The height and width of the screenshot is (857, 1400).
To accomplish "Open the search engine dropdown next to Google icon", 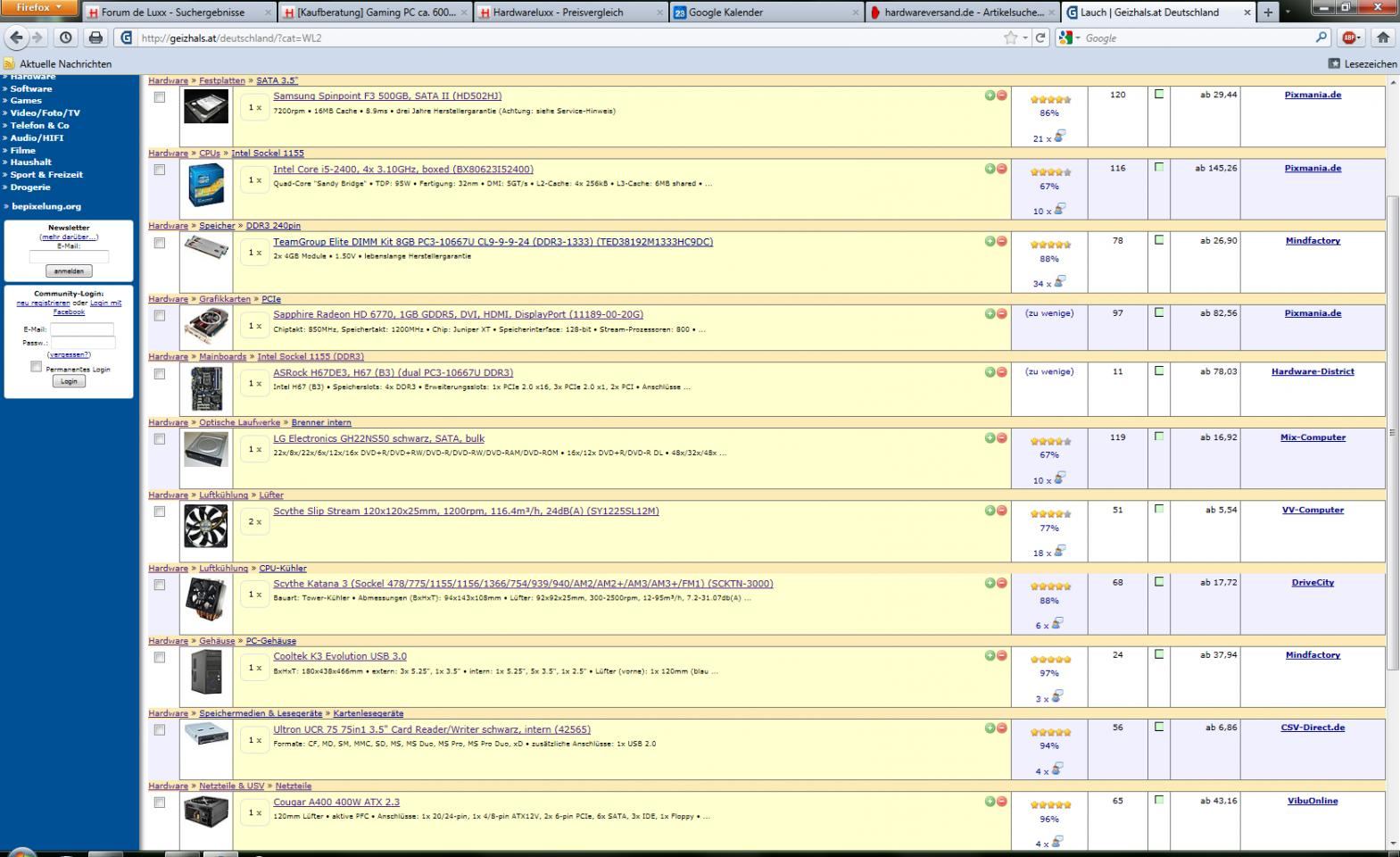I will click(1070, 37).
